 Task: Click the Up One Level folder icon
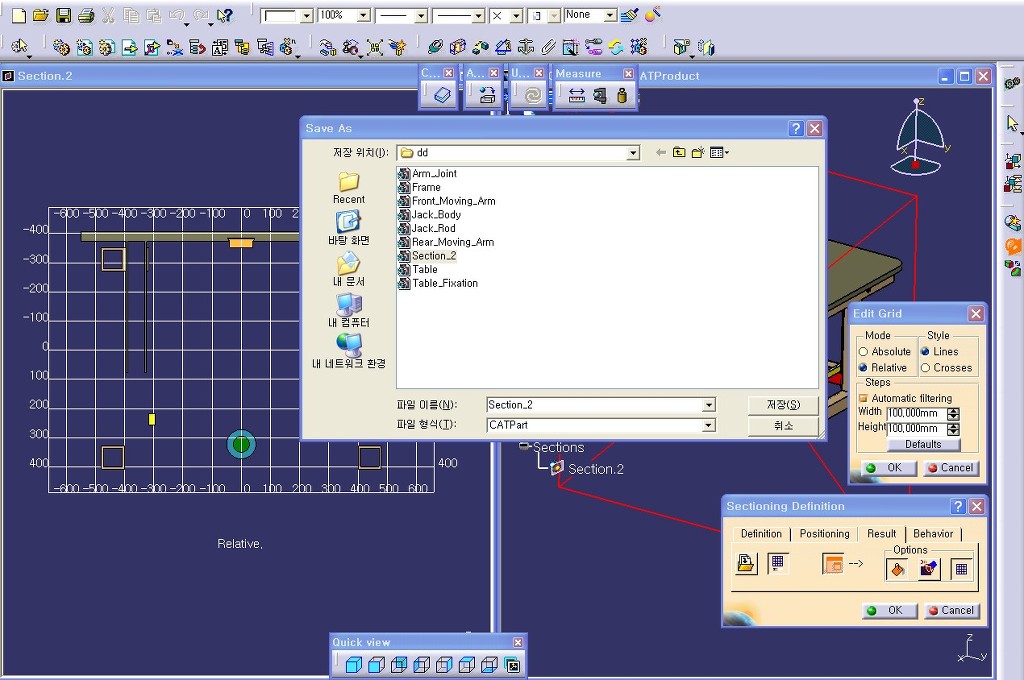pyautogui.click(x=679, y=153)
